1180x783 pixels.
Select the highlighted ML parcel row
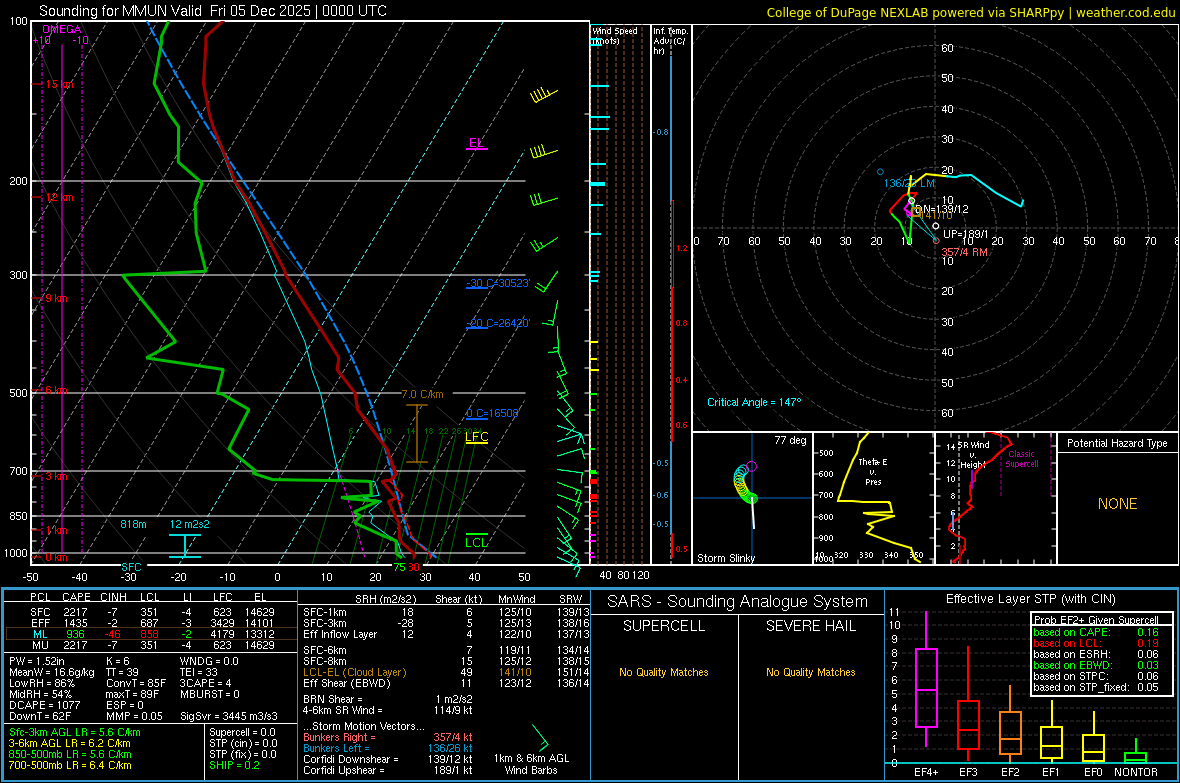151,634
